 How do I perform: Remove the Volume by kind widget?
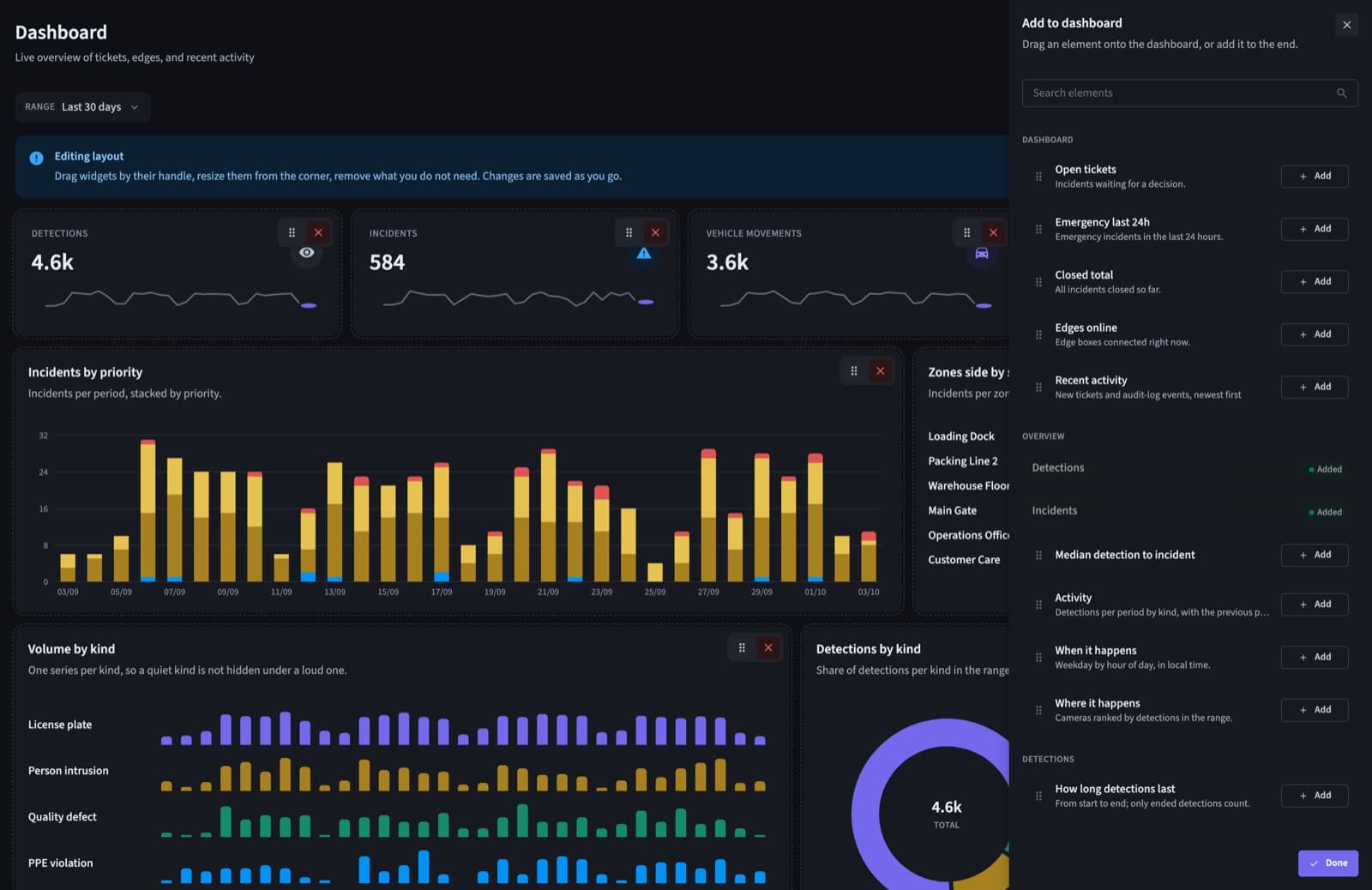point(768,648)
